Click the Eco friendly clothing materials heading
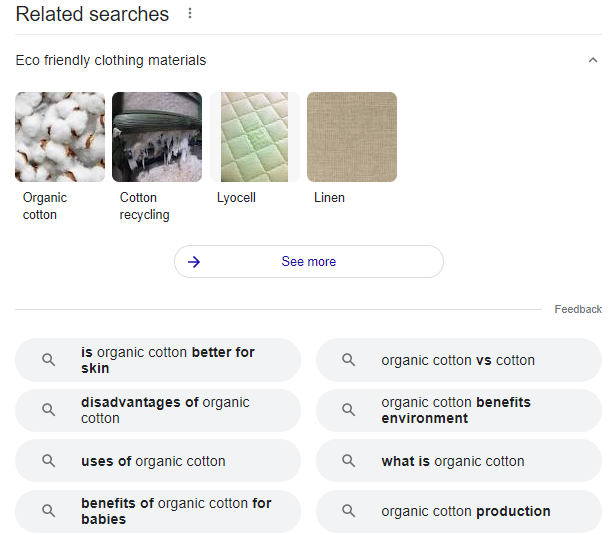Viewport: 616px width, 535px height. (x=111, y=60)
